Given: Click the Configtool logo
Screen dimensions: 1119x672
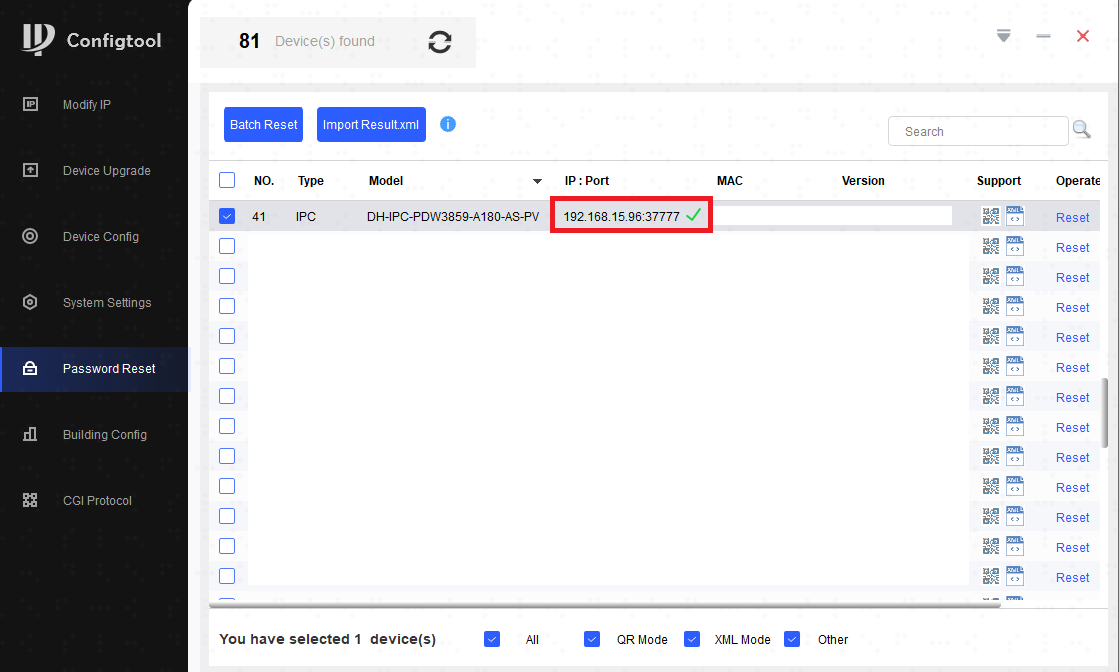Looking at the screenshot, I should pos(91,40).
